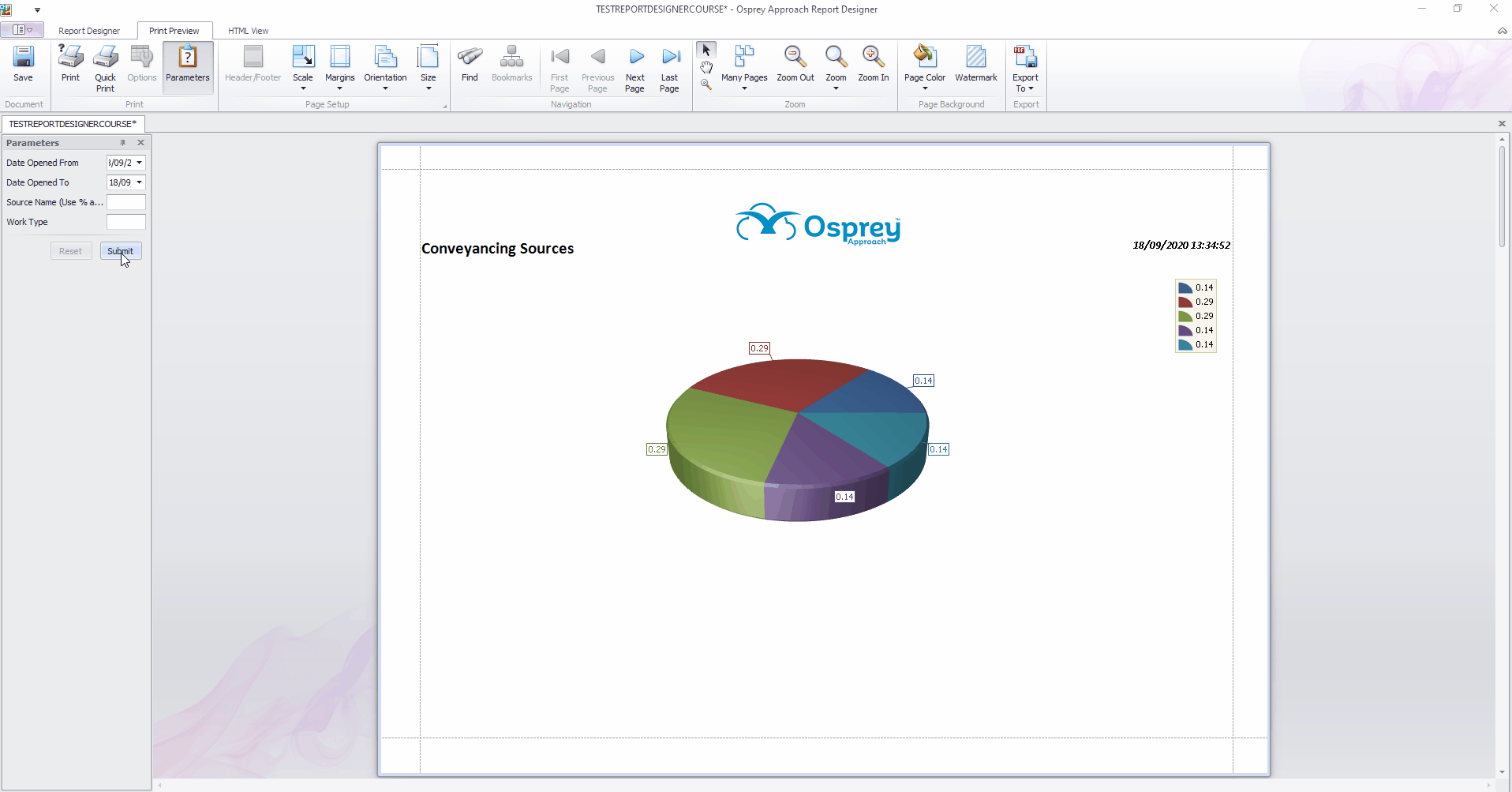Select the Print Preview tab

pyautogui.click(x=174, y=31)
